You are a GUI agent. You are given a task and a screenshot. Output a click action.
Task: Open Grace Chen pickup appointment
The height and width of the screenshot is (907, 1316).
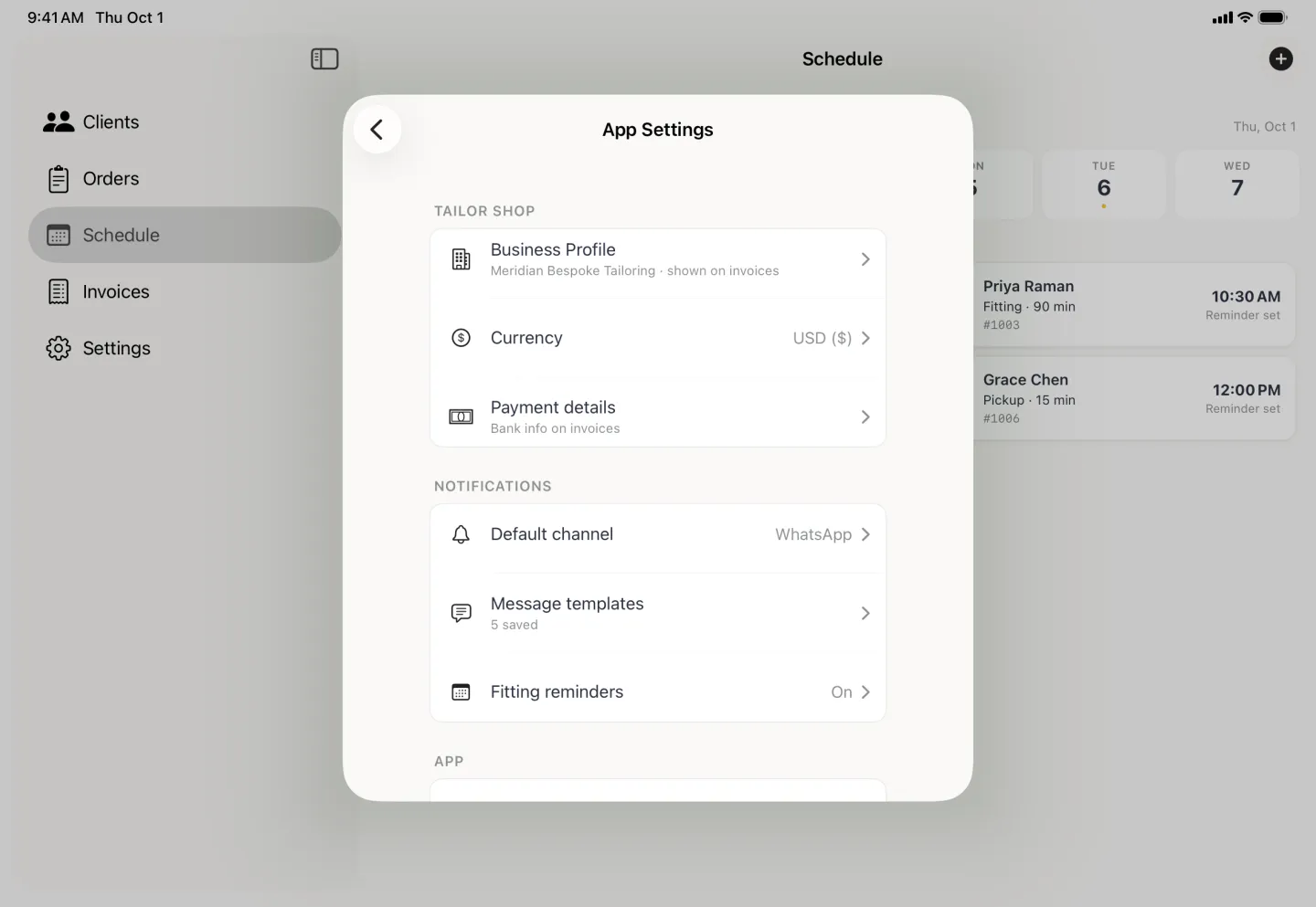[x=1134, y=398]
